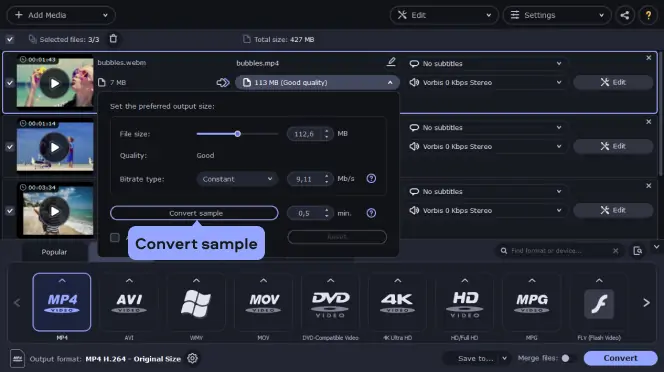664x372 pixels.
Task: Choose the DVD-Compatible Video format icon
Action: [330, 302]
